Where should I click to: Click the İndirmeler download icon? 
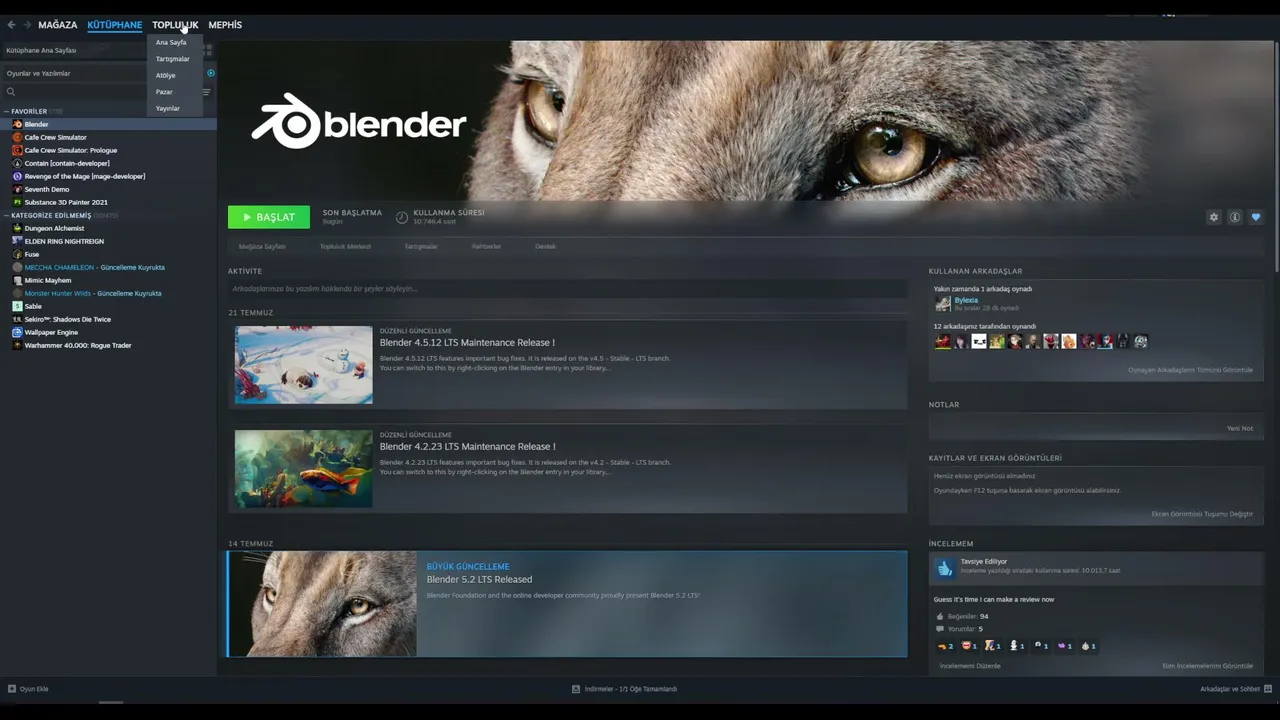pyautogui.click(x=576, y=689)
